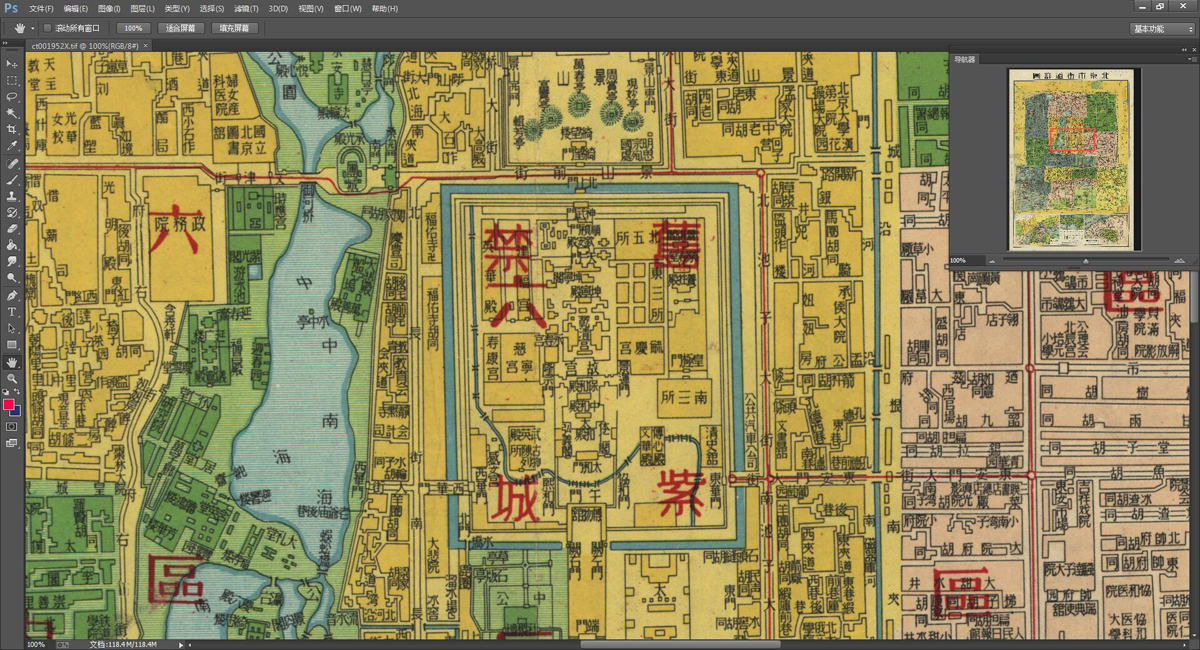
Task: Open the 图像(I) menu
Action: coord(109,8)
